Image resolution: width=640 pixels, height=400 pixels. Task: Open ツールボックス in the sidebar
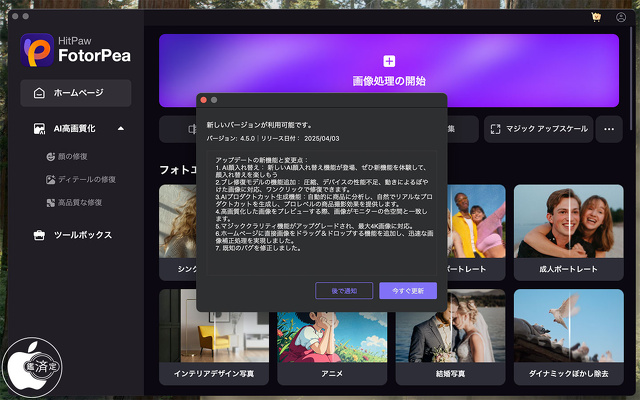click(73, 235)
